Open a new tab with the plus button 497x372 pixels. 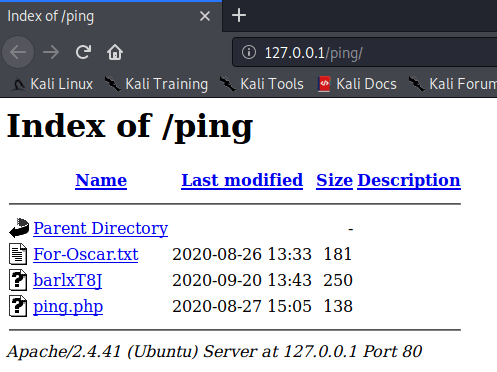click(239, 15)
